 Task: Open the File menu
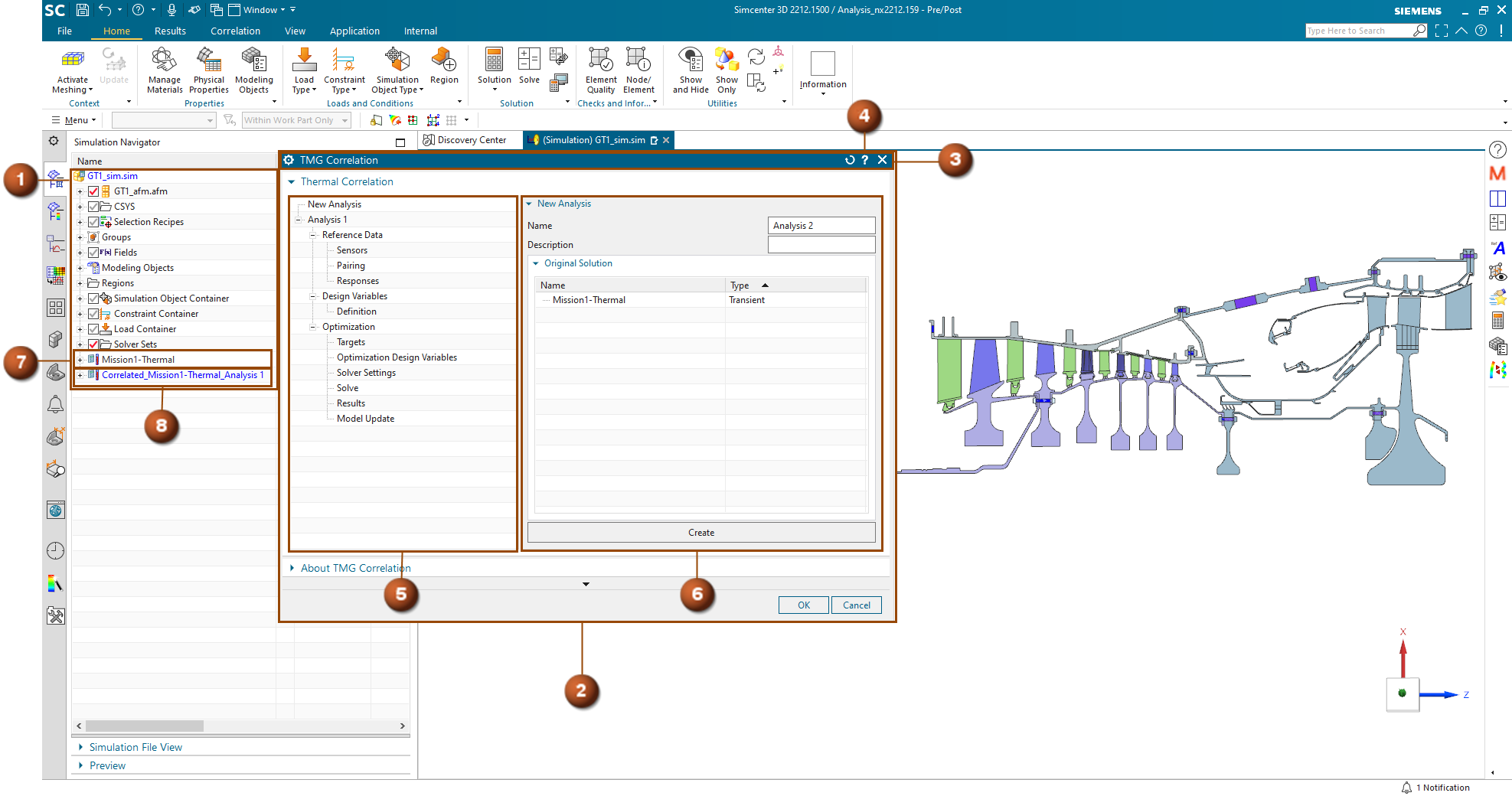(x=64, y=31)
